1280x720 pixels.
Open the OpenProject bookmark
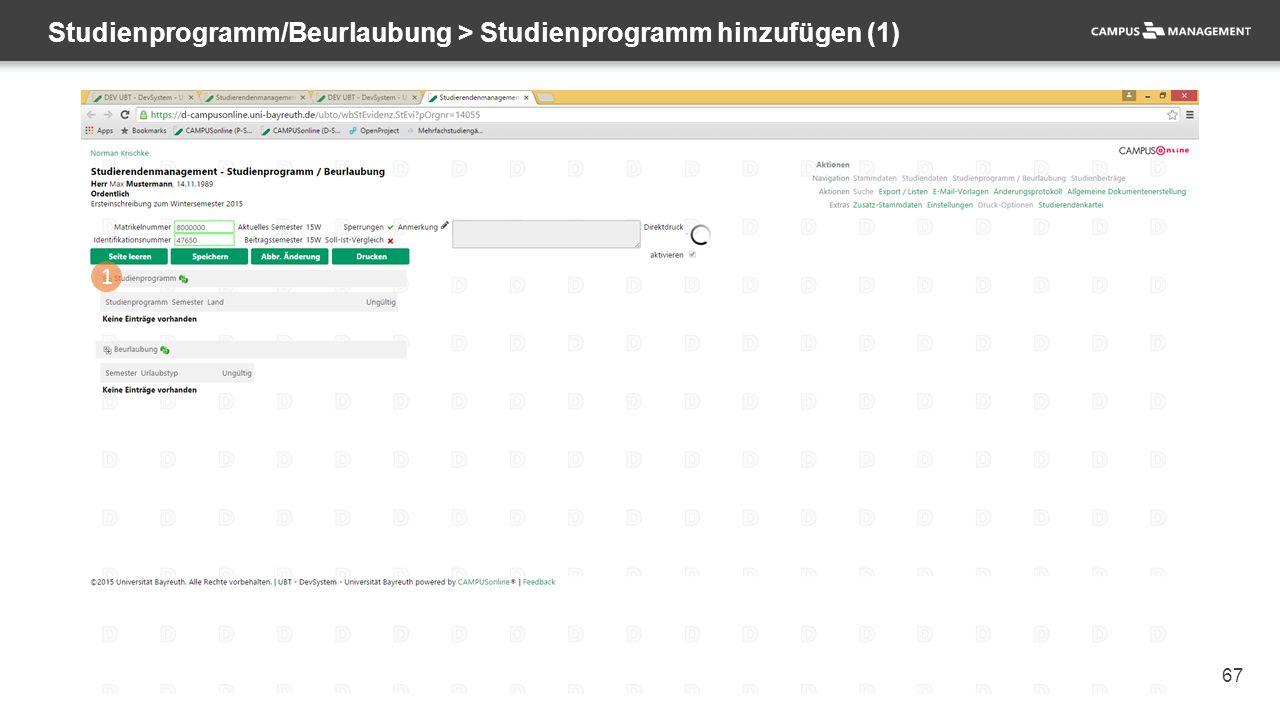click(373, 130)
